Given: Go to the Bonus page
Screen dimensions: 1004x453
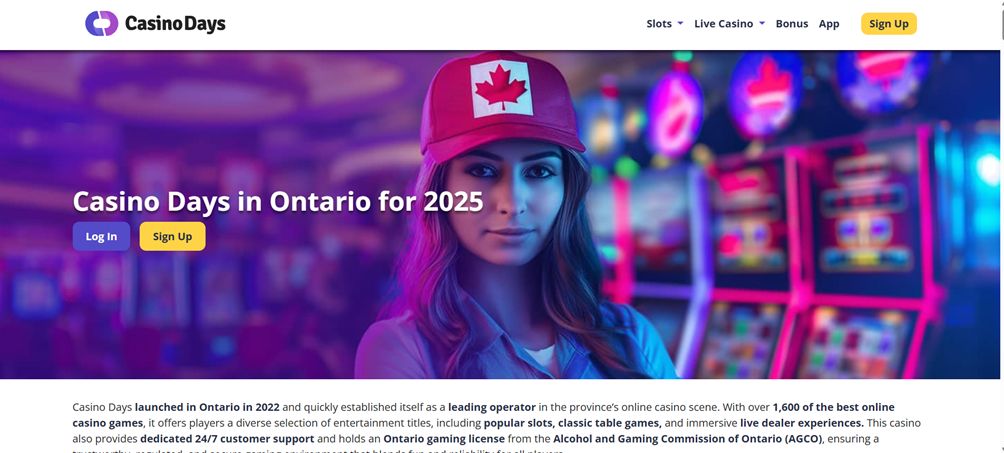Looking at the screenshot, I should [x=791, y=24].
